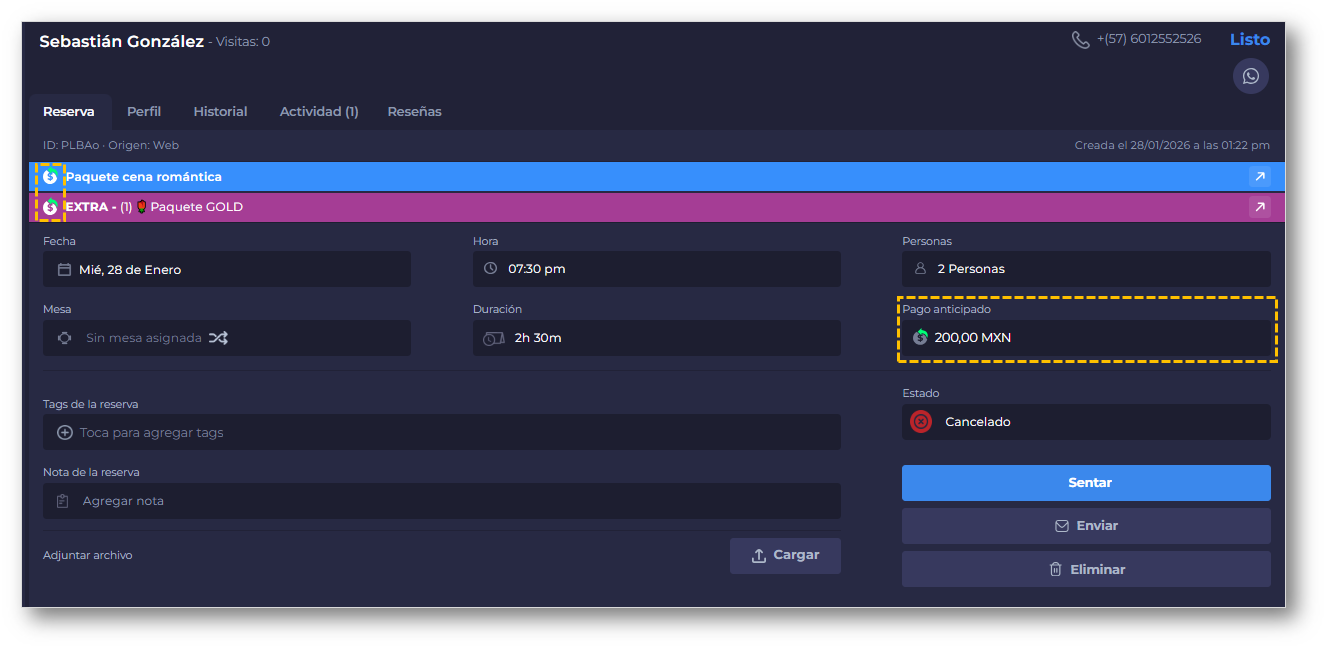Click the Toca para agregar tags field

pyautogui.click(x=442, y=432)
